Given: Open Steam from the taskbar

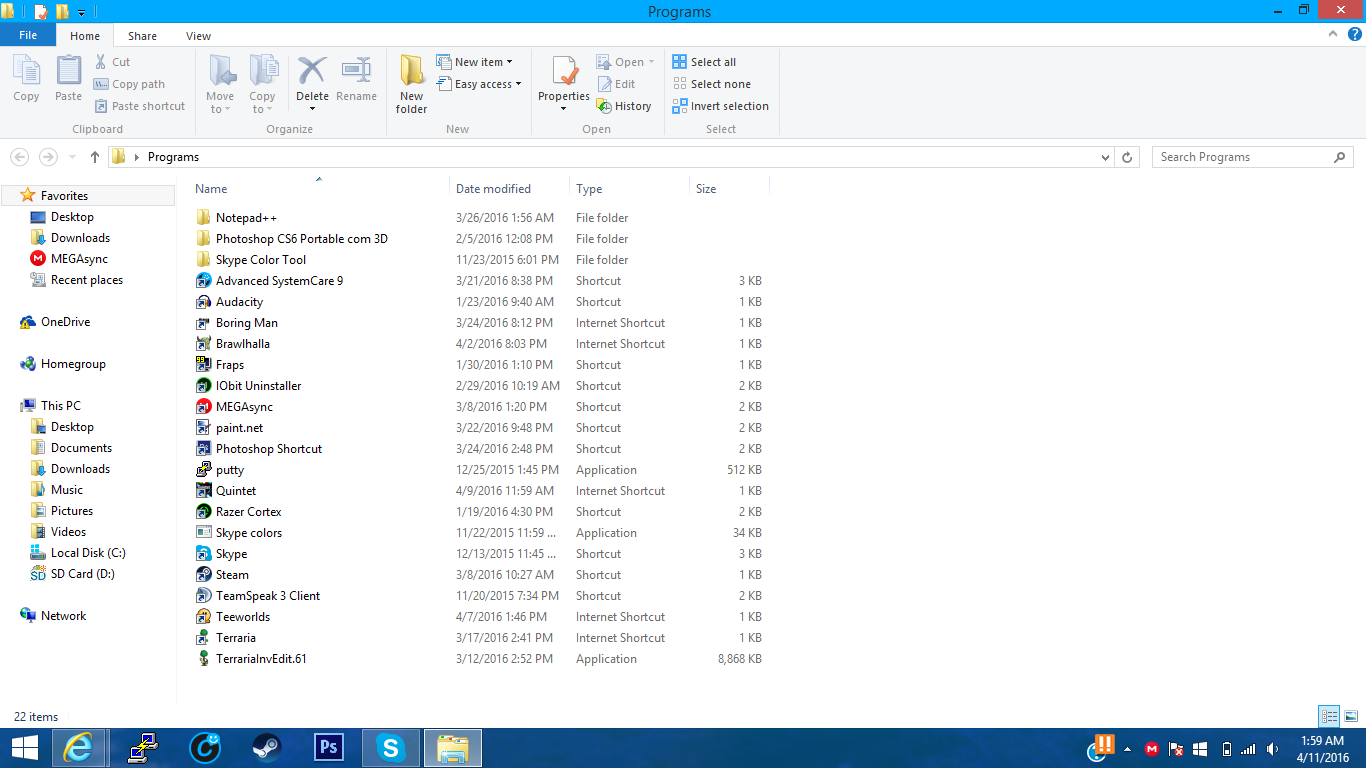Looking at the screenshot, I should [x=265, y=748].
